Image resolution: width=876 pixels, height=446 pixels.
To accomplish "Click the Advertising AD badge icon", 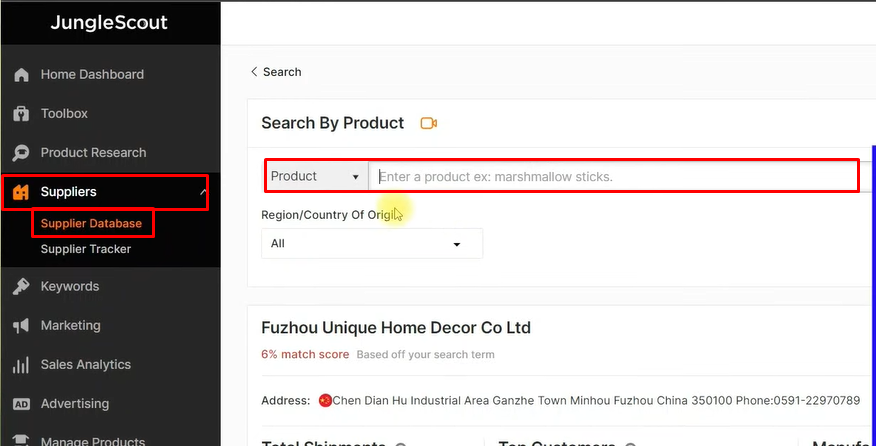I will coord(21,404).
